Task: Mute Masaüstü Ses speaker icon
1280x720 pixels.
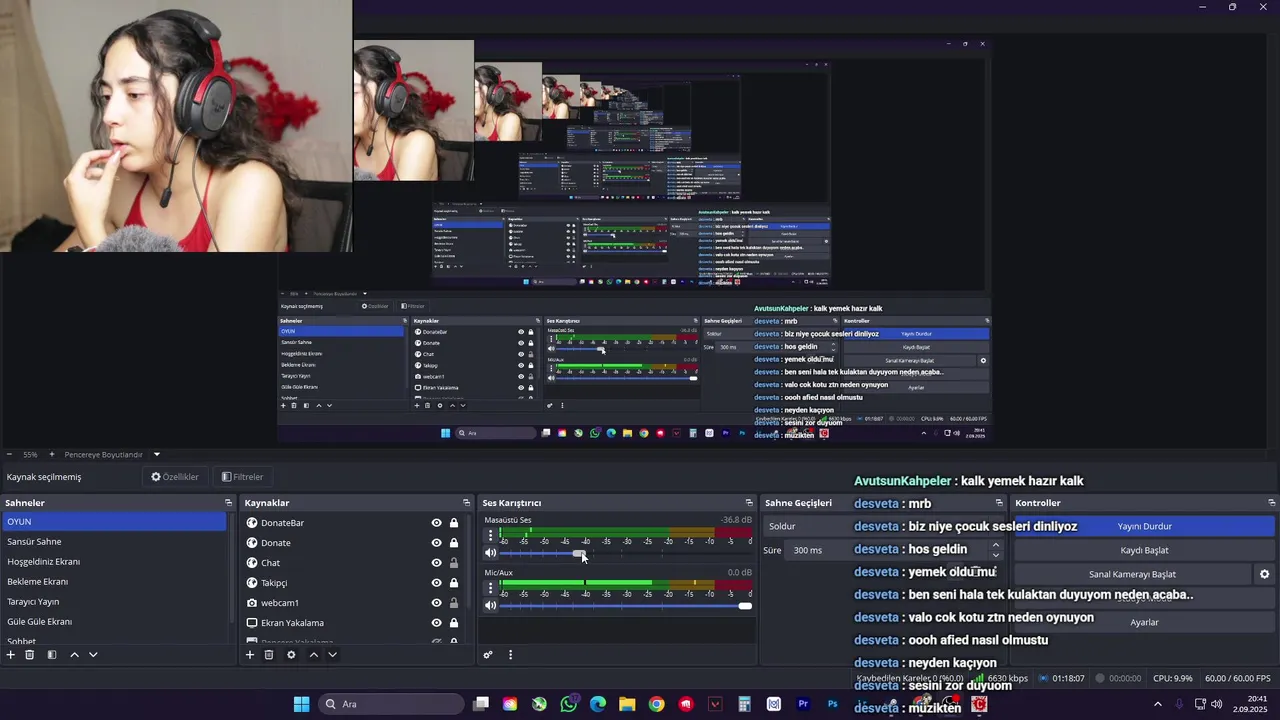Action: point(490,553)
